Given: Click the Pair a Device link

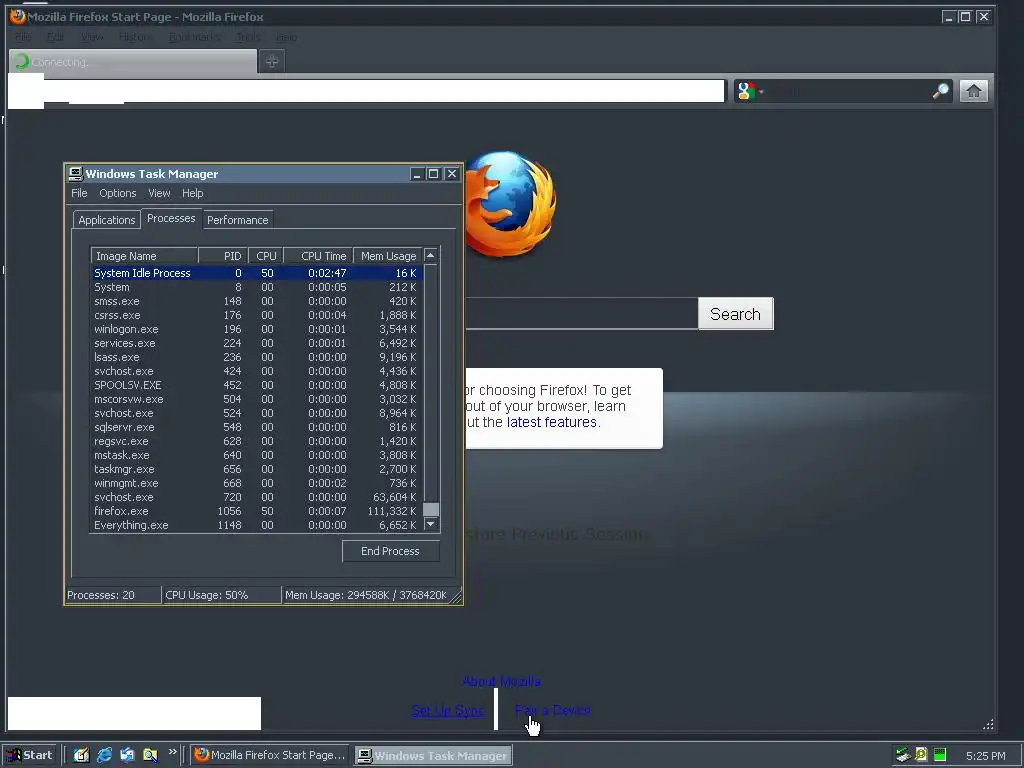Looking at the screenshot, I should [x=552, y=710].
